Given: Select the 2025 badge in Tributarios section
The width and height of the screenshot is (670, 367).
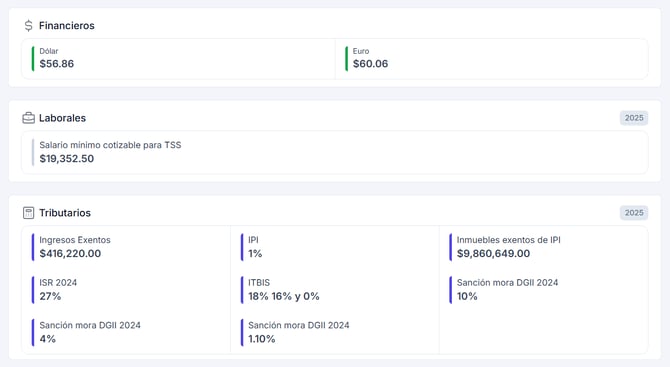Looking at the screenshot, I should coord(634,213).
